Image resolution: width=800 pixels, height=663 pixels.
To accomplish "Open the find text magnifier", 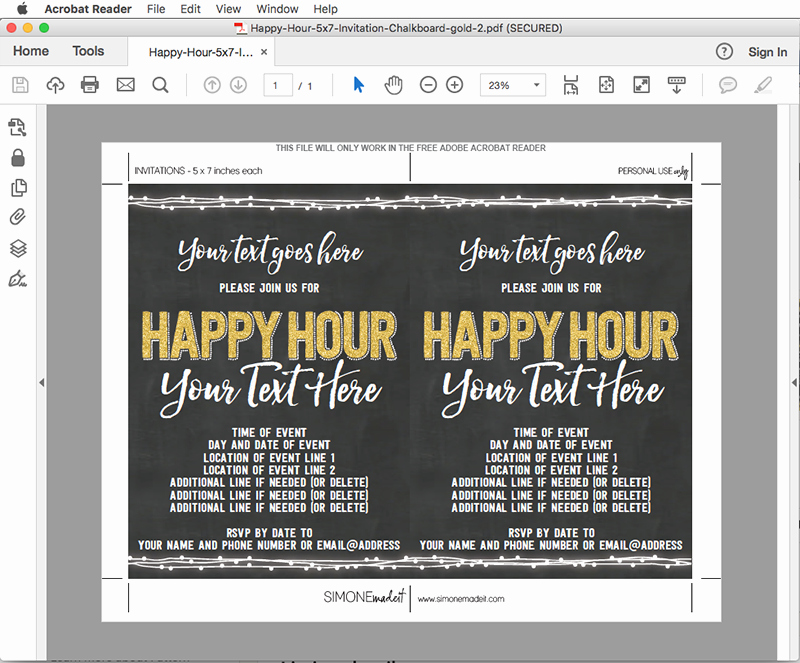I will [x=160, y=85].
